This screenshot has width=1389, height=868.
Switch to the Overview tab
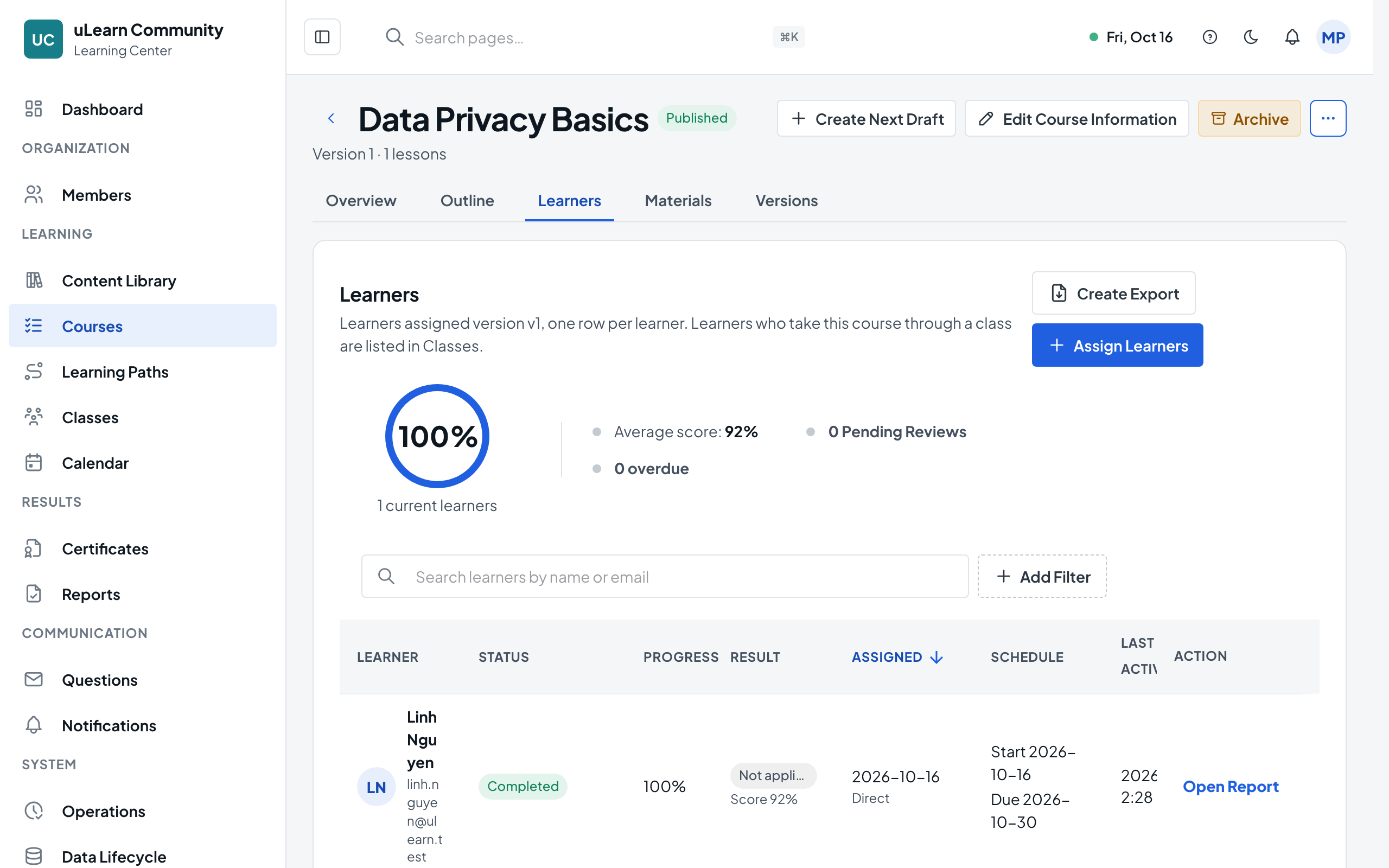(x=361, y=200)
